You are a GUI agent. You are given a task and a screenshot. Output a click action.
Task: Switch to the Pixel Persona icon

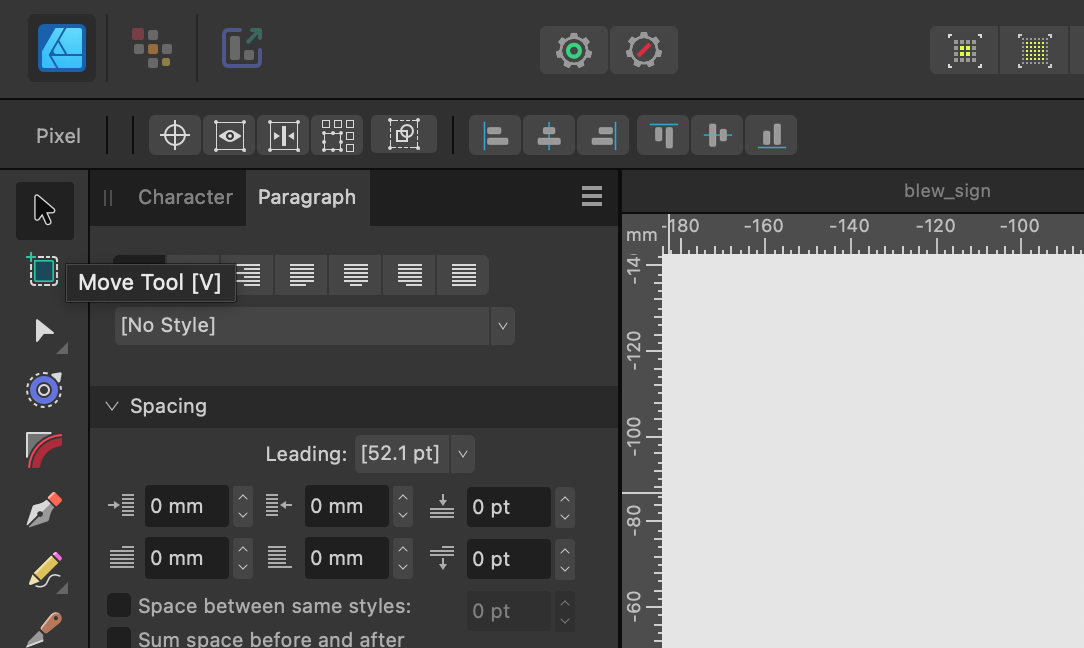[x=152, y=47]
